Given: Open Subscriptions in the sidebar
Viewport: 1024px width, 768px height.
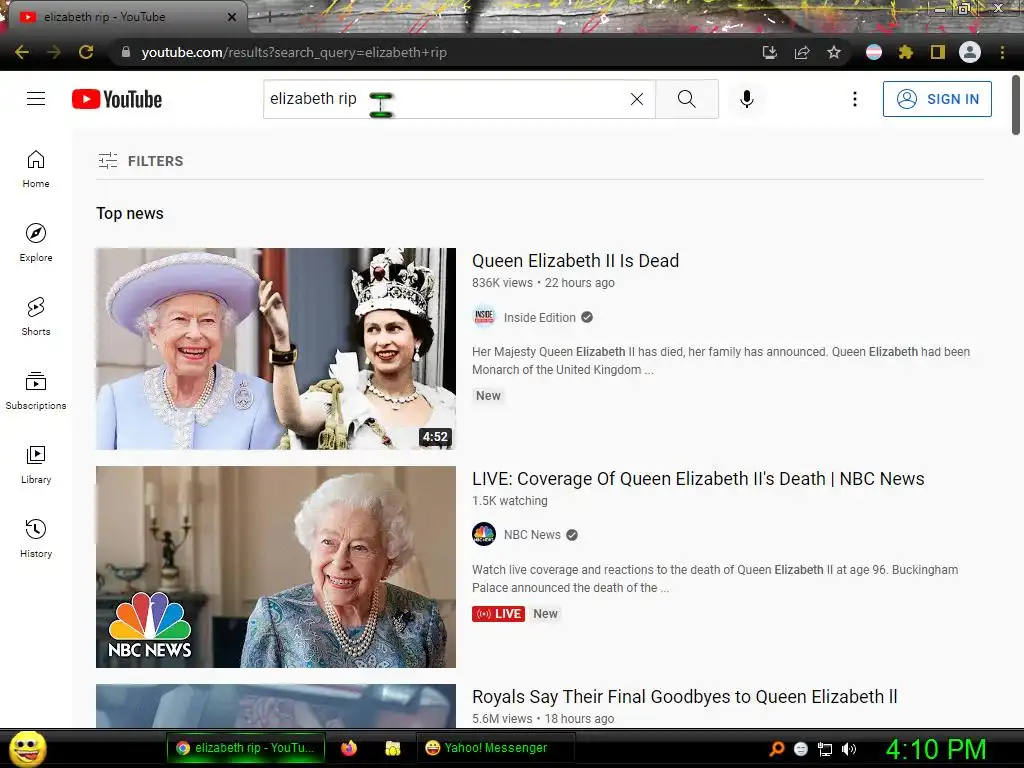Looking at the screenshot, I should pos(36,391).
